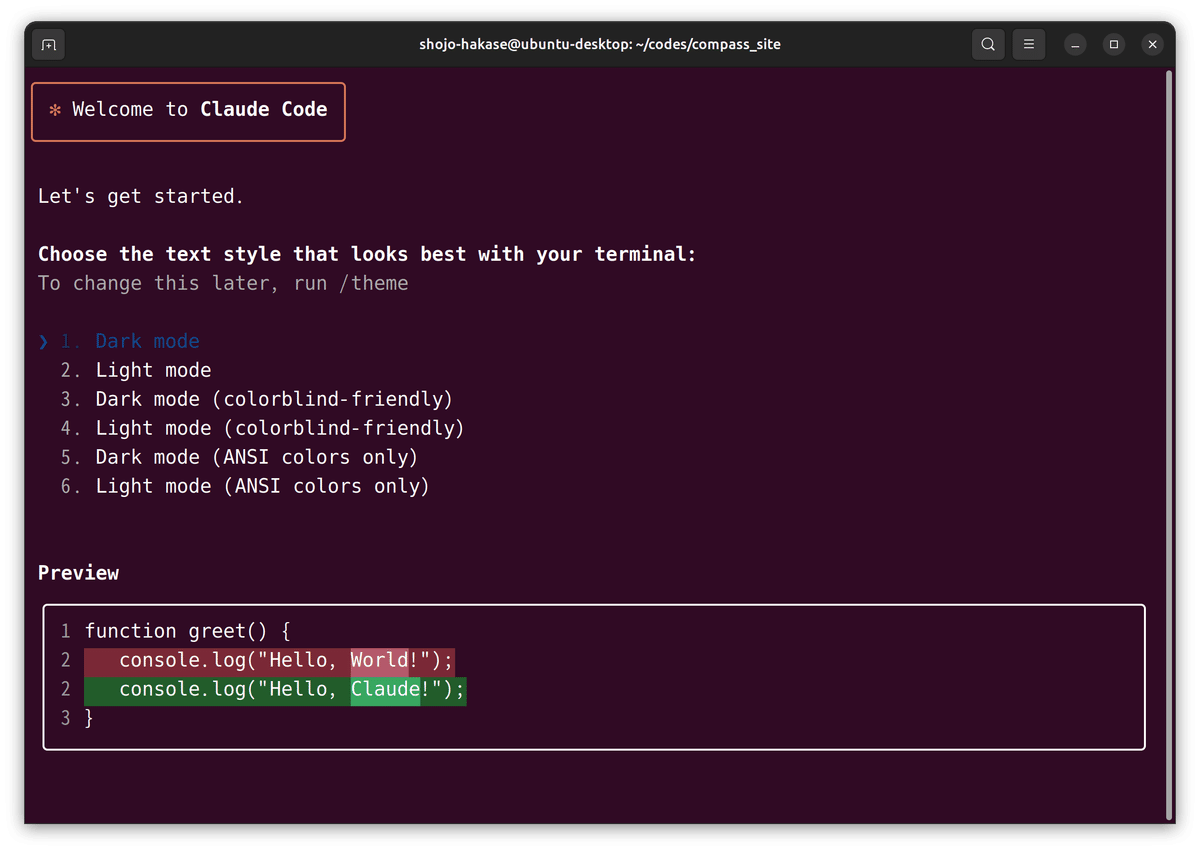Choose Light mode (colorblind-friendly)
Screen dimensions: 1200x851
click(280, 429)
